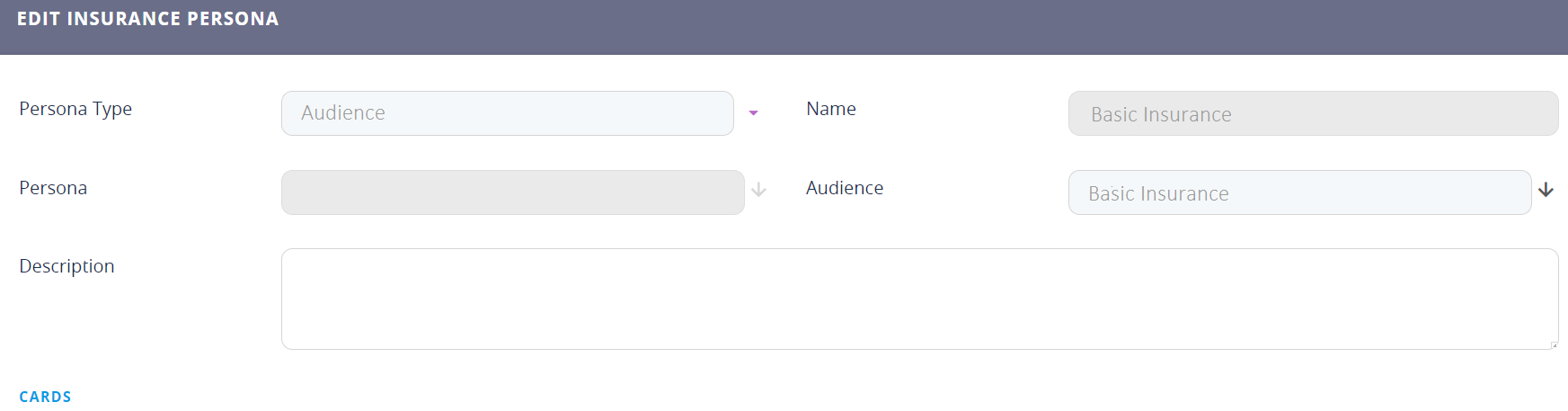Select the 'Basic Insurance' text in Name field
The image size is (1568, 411).
click(1161, 114)
